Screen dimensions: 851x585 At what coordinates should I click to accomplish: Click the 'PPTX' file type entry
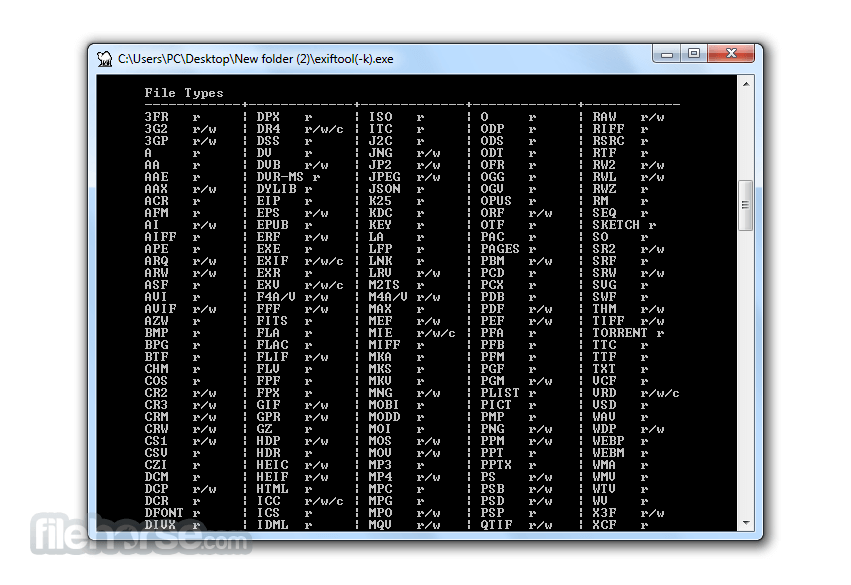click(496, 465)
